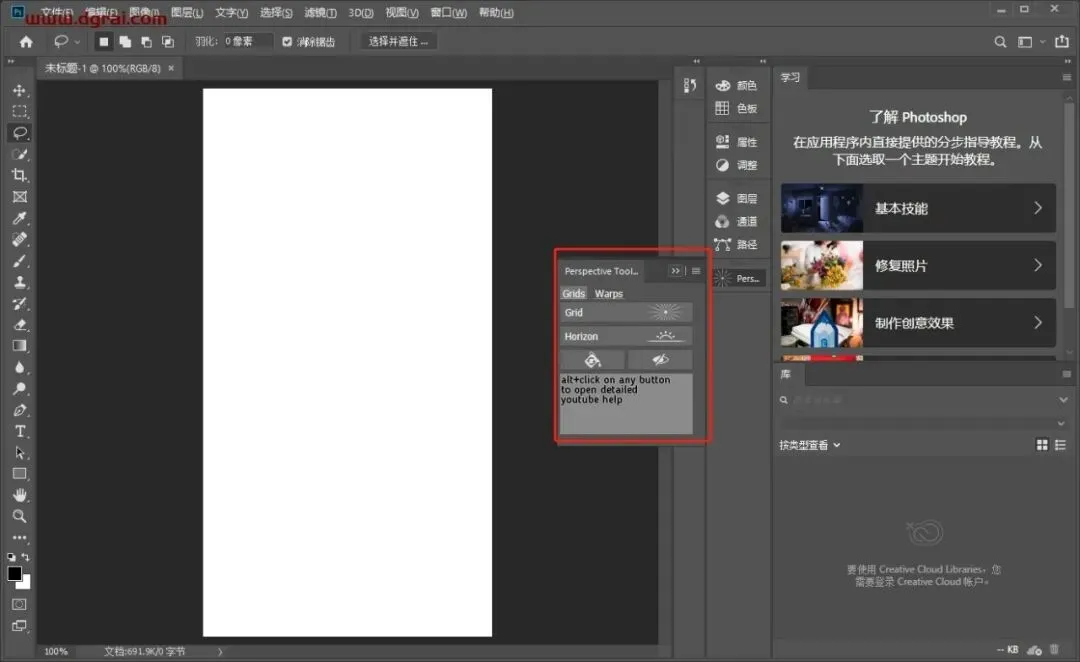Change the screen mode icon
This screenshot has width=1080, height=662.
point(19,625)
